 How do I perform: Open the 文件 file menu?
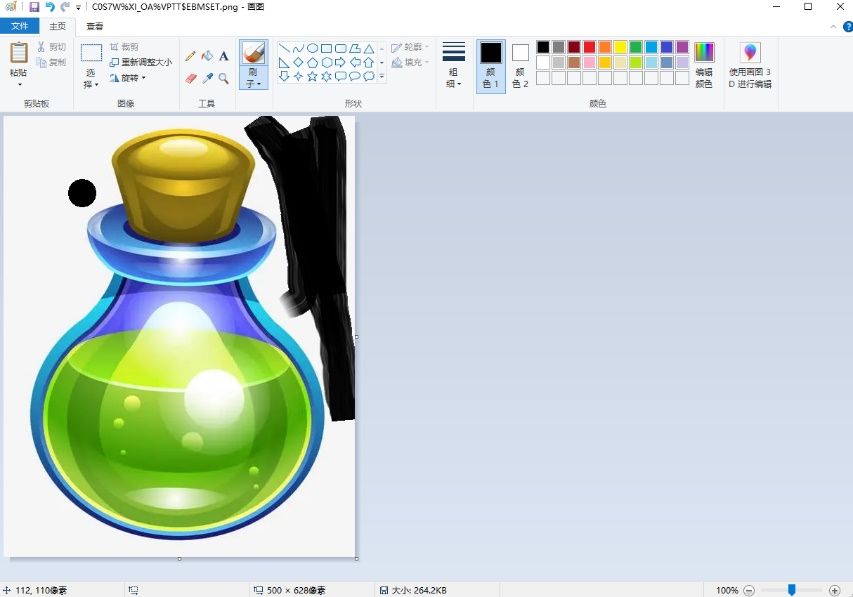[x=19, y=26]
